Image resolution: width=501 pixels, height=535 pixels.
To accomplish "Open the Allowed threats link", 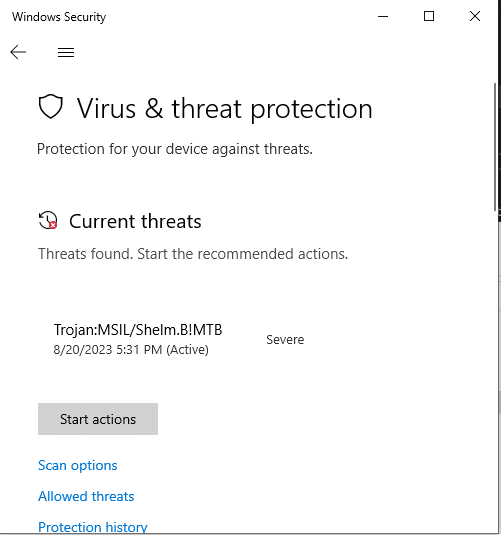I will point(86,496).
